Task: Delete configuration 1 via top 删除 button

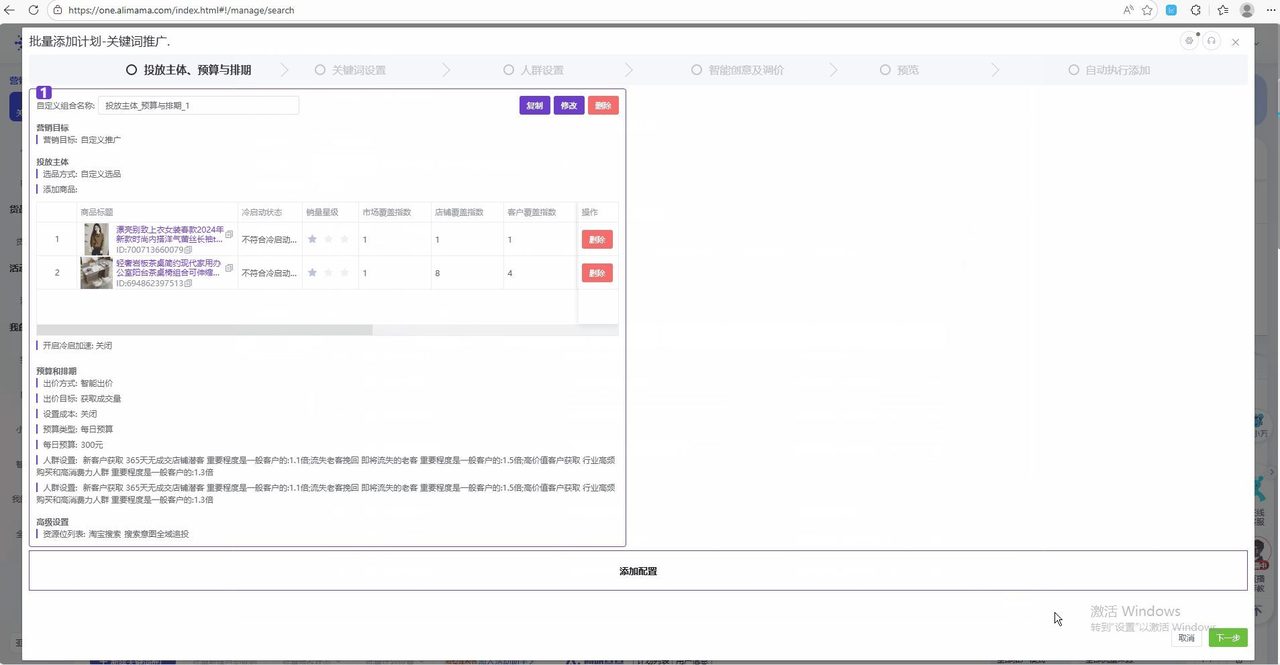Action: (603, 105)
